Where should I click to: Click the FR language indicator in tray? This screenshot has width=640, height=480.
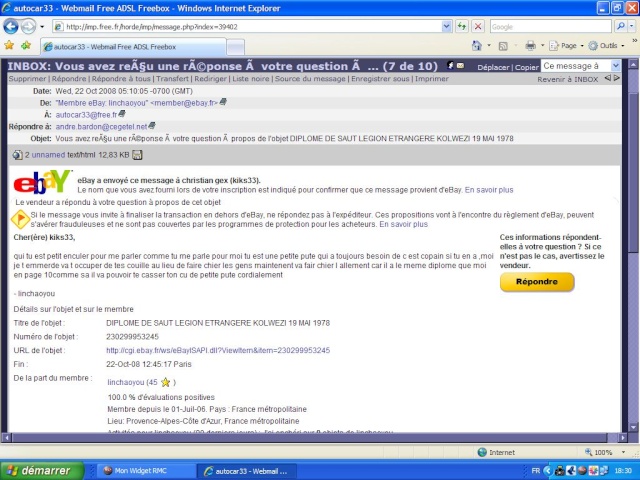pyautogui.click(x=536, y=471)
